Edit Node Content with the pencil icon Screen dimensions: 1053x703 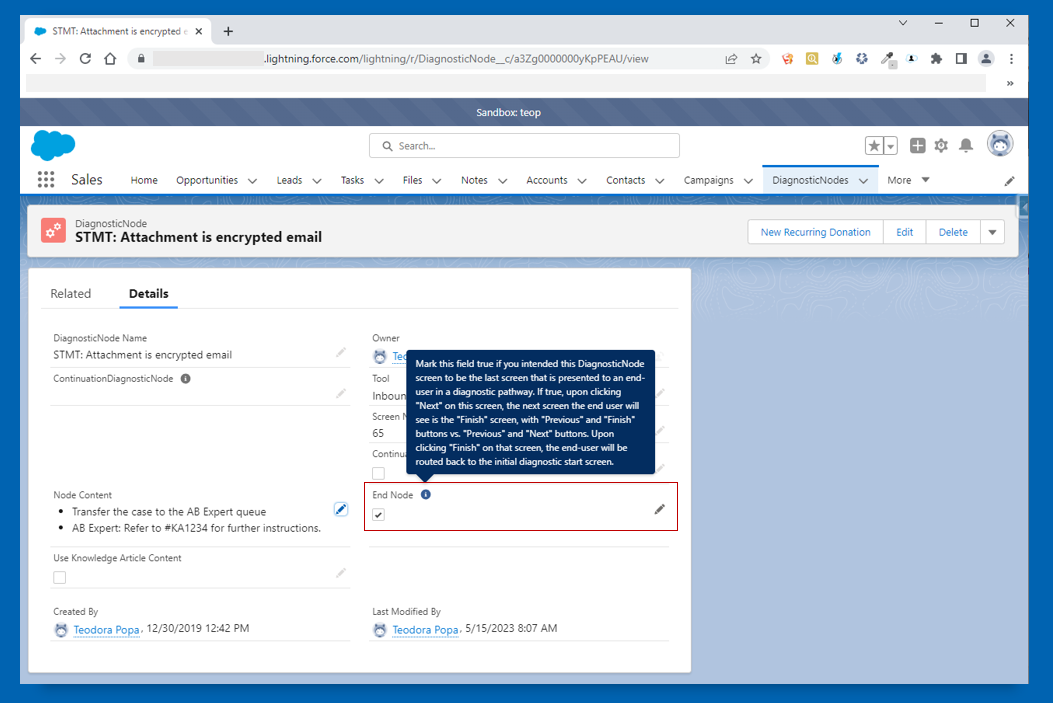341,508
